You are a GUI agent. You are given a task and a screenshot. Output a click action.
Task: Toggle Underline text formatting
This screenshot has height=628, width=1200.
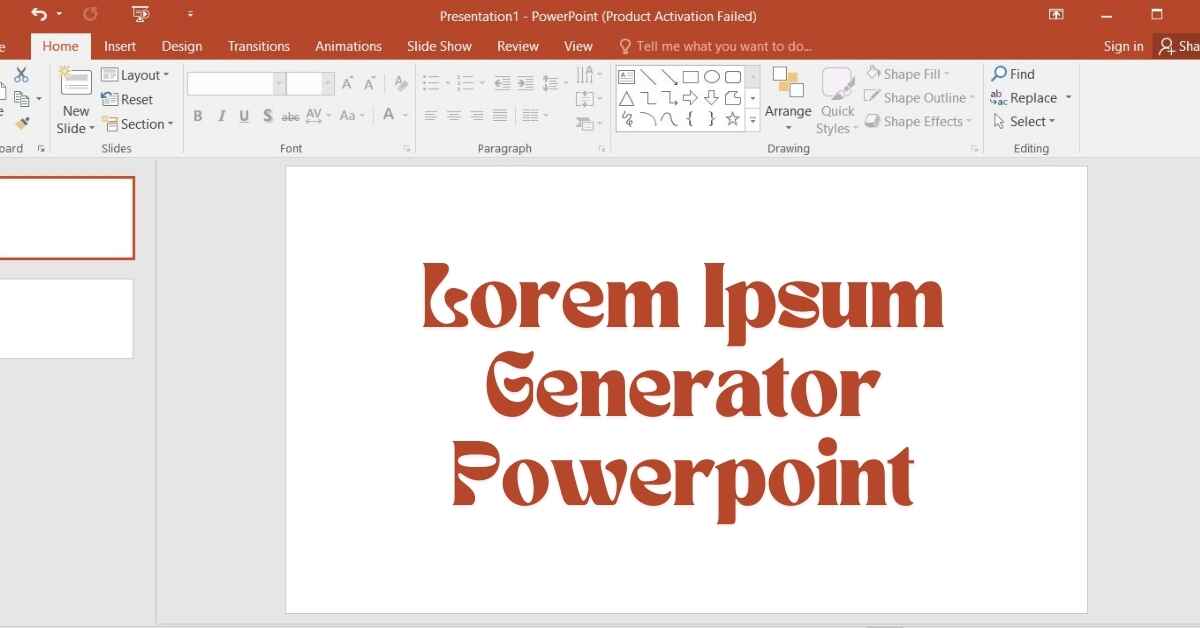(x=244, y=116)
